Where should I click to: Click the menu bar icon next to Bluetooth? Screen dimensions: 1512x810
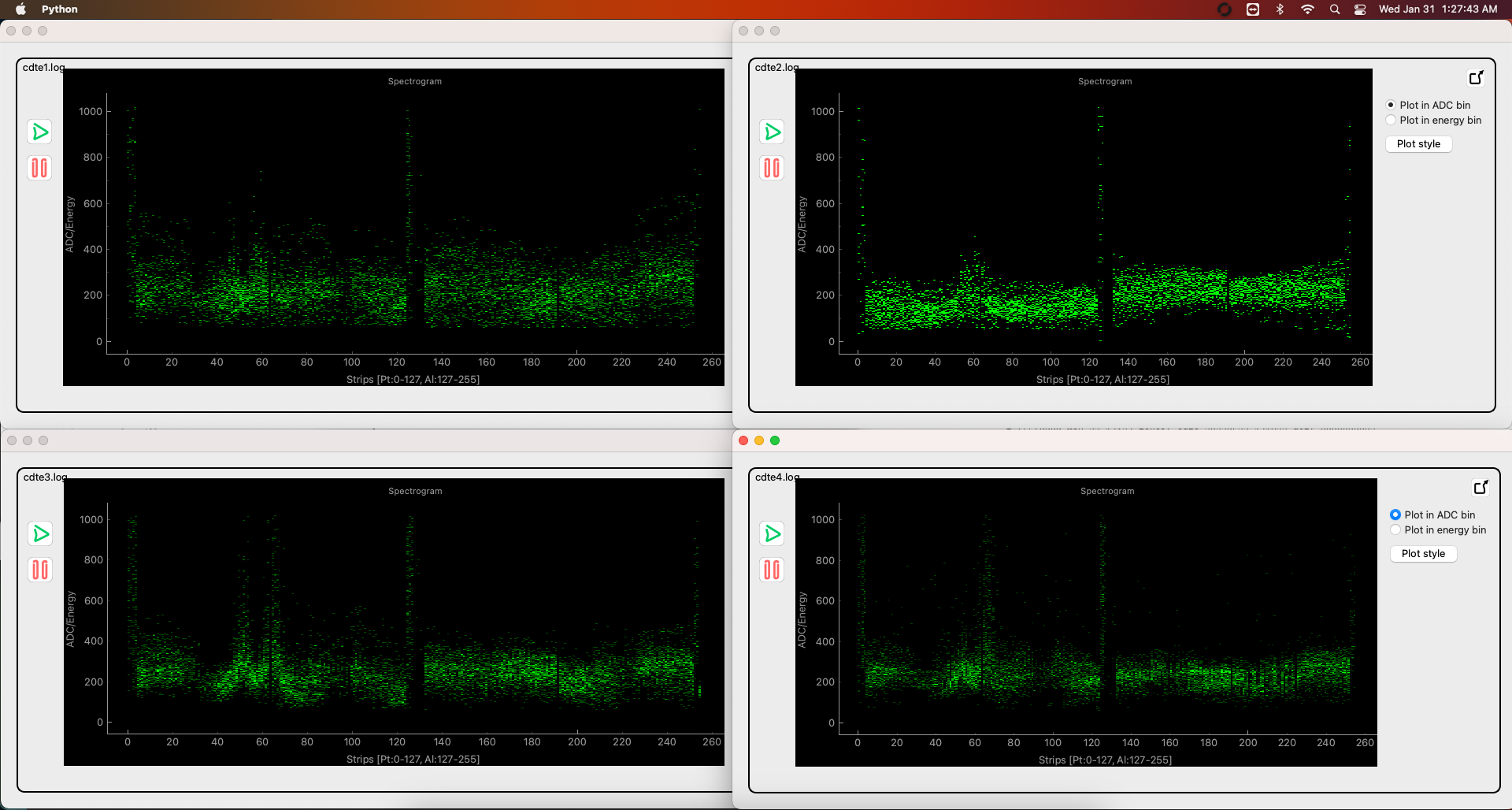[x=1253, y=9]
